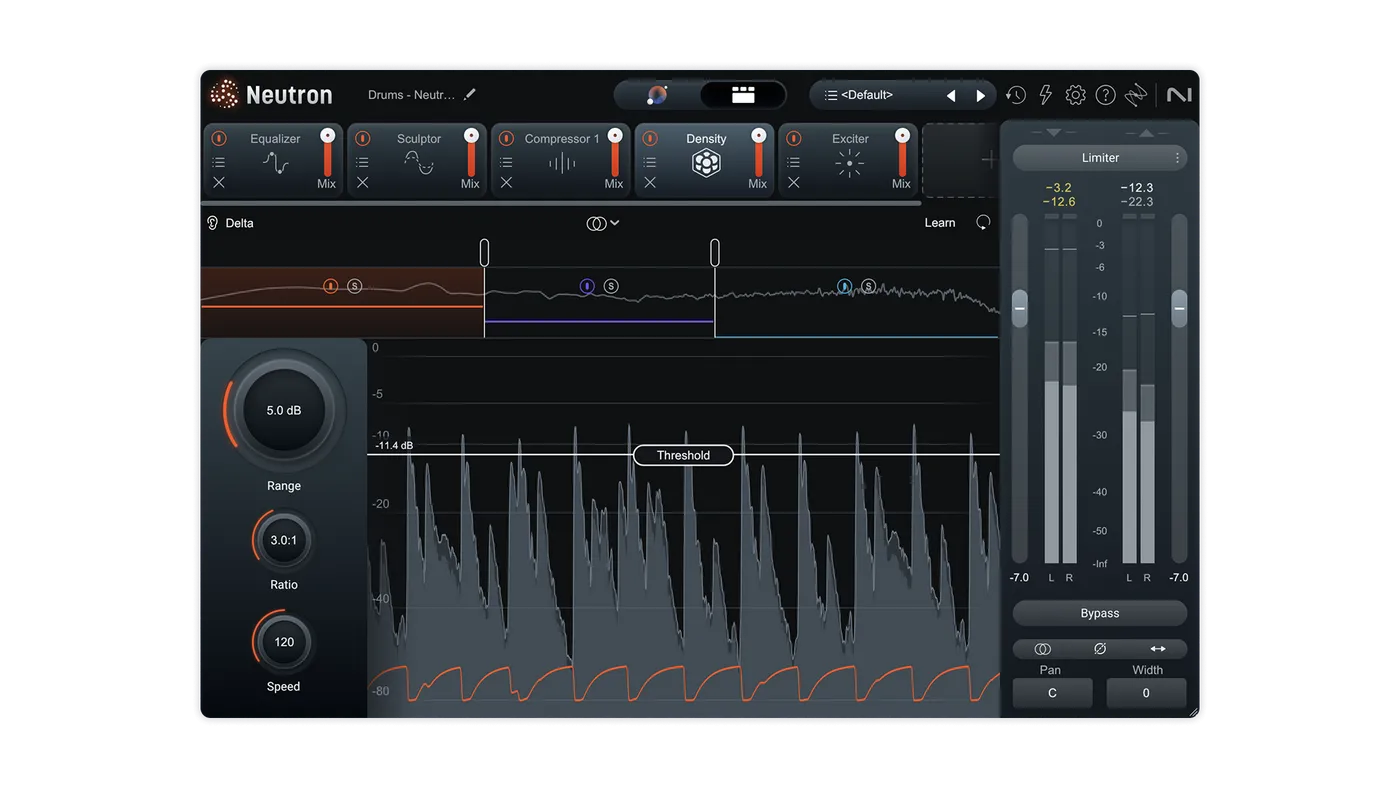Screen dimensions: 1400x788
Task: Click the lightning bolt zero latency icon
Action: tap(1046, 95)
